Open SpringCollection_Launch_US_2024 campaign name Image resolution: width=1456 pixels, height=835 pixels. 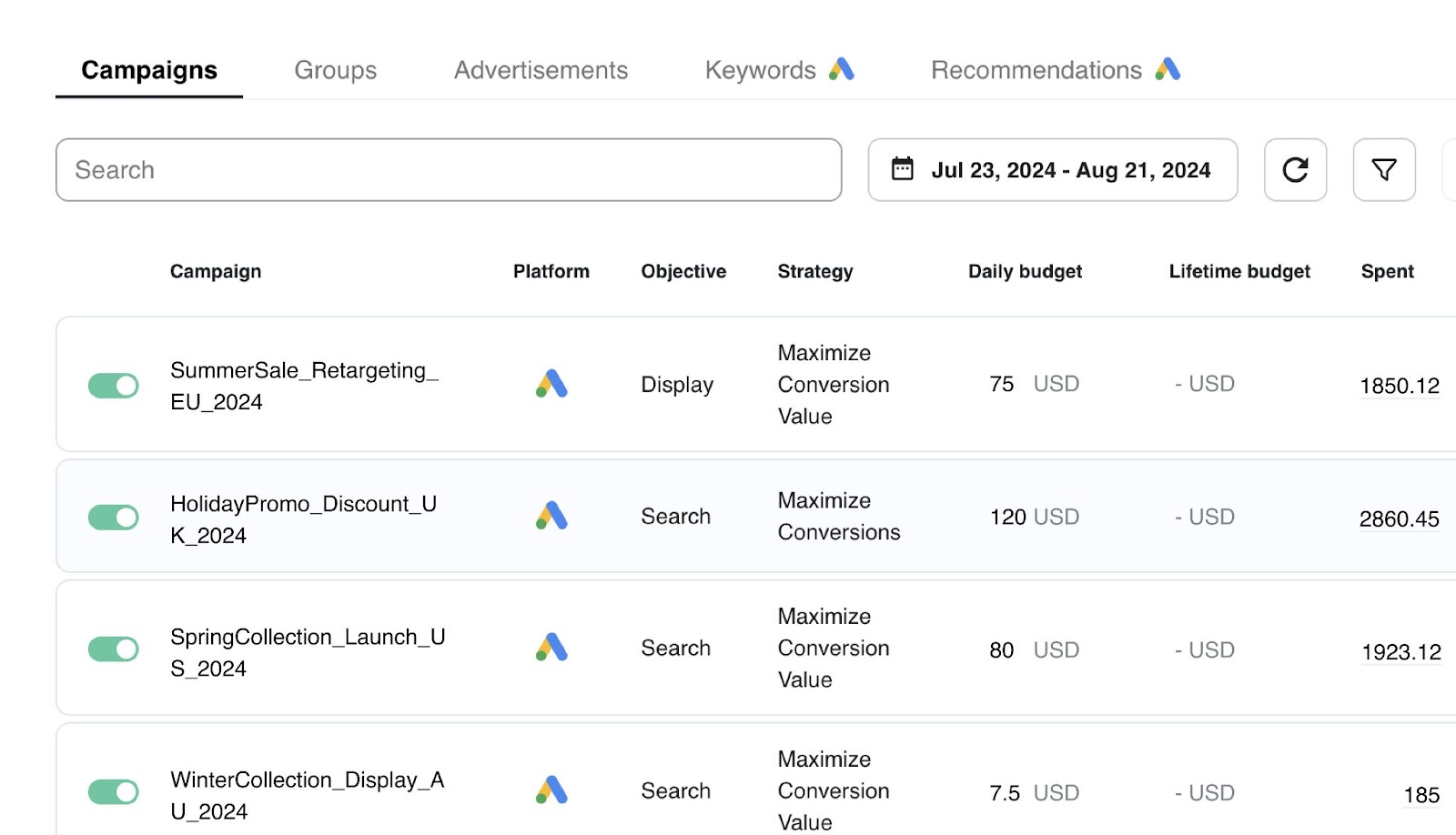(308, 652)
